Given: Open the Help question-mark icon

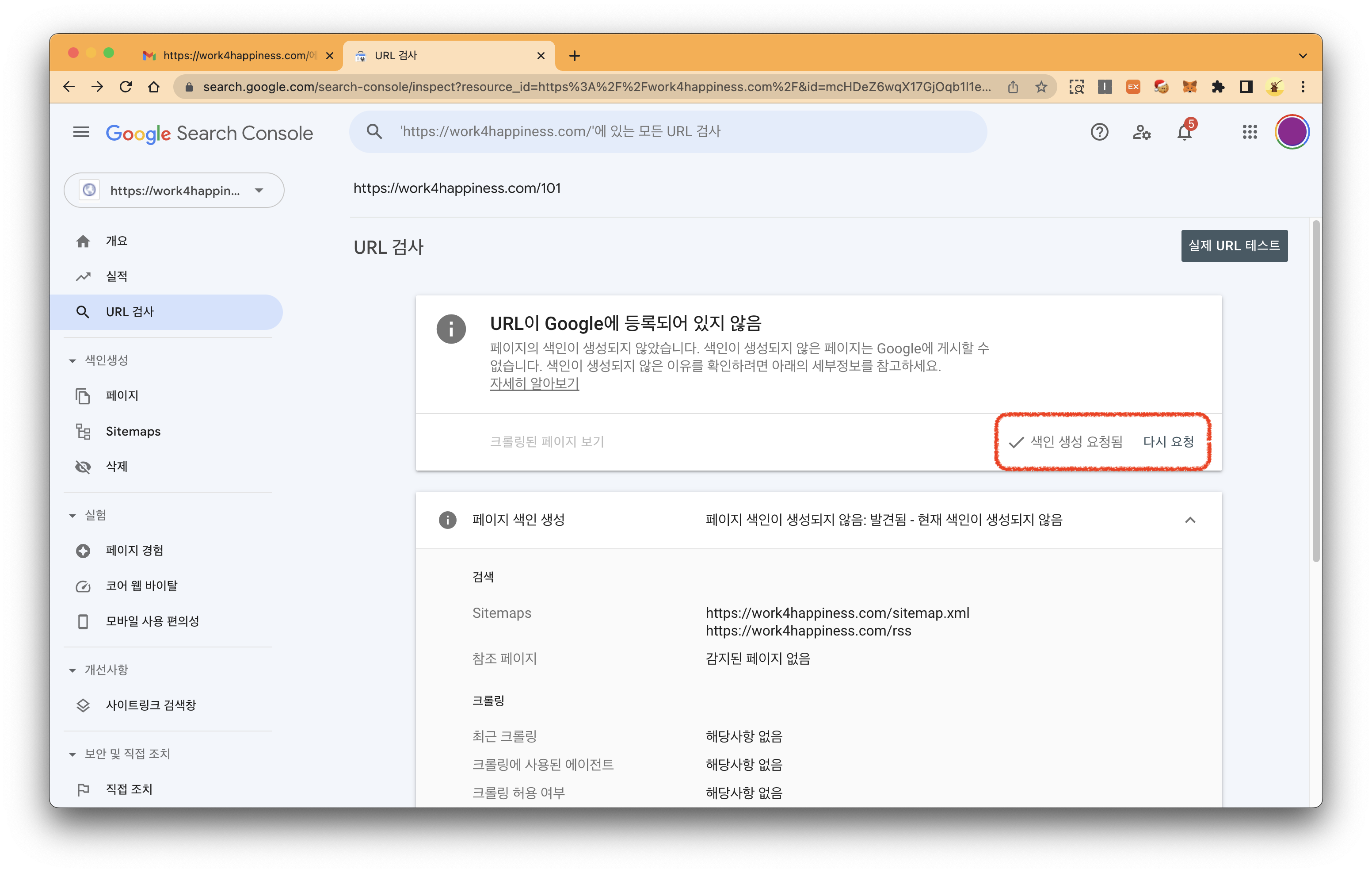Looking at the screenshot, I should [1099, 132].
